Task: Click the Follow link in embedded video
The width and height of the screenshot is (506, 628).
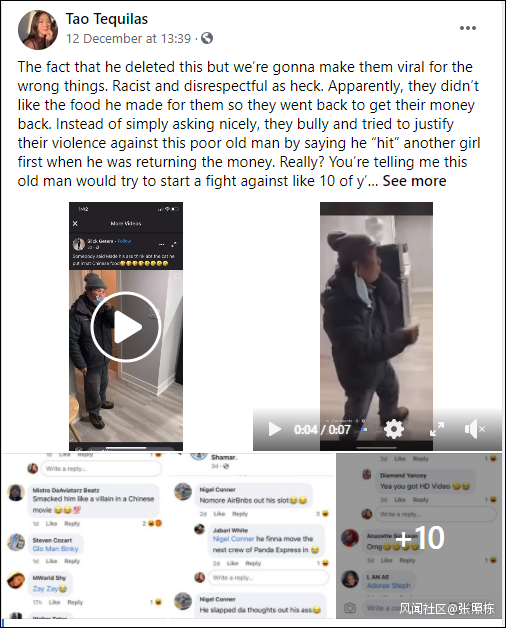Action: (124, 242)
